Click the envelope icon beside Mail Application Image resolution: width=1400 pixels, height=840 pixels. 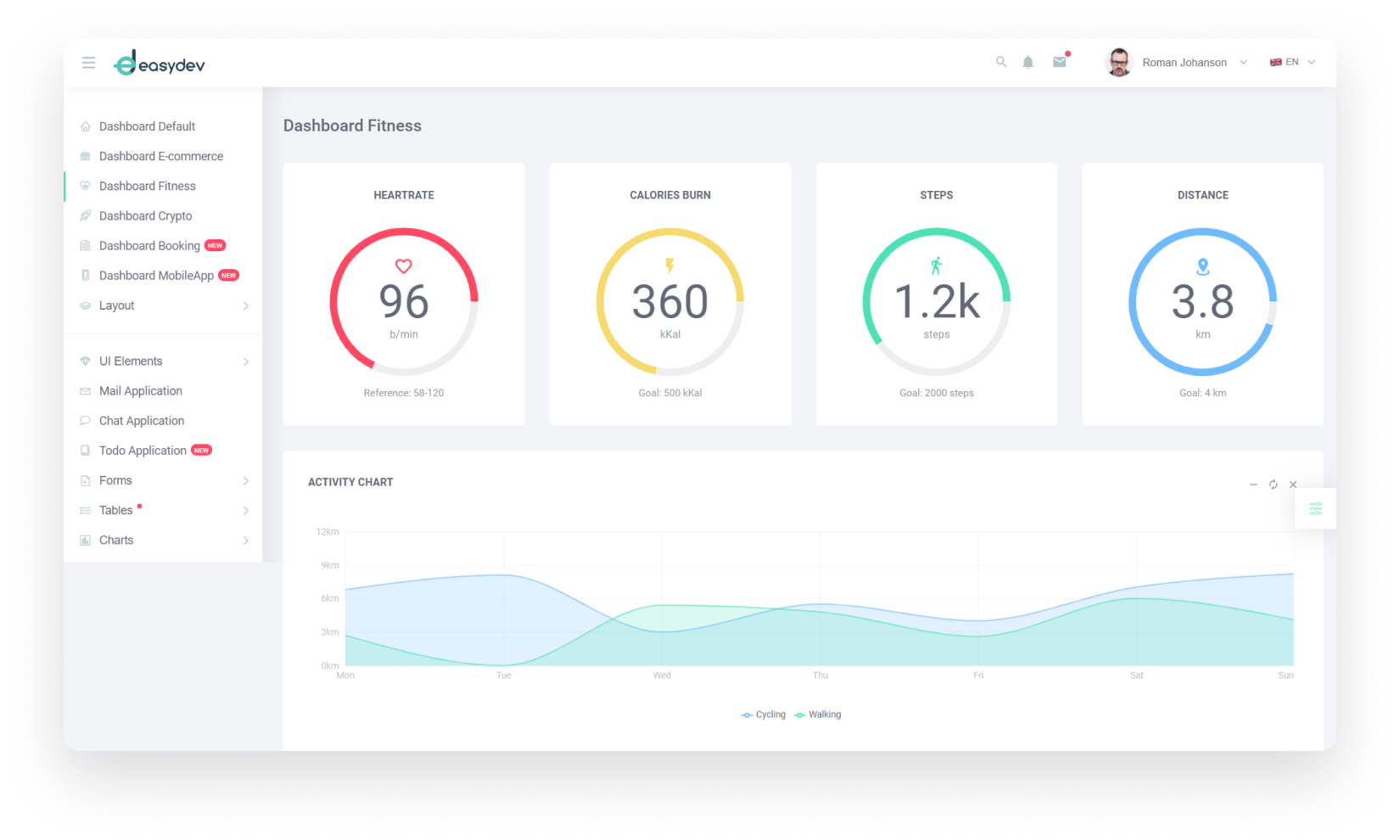pos(85,391)
